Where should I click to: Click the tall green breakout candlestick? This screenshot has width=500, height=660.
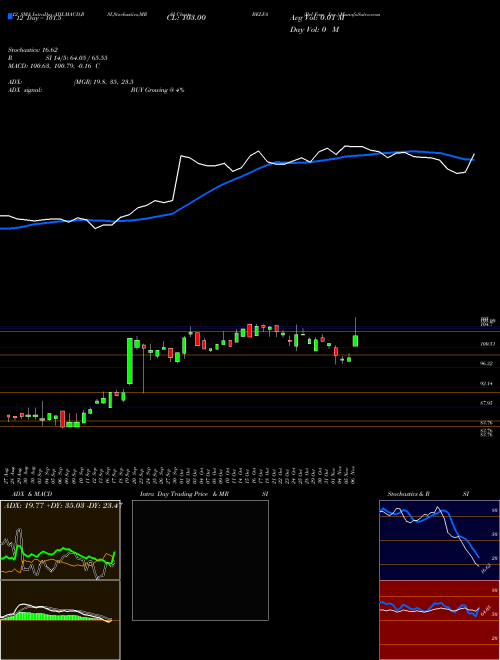[130, 361]
